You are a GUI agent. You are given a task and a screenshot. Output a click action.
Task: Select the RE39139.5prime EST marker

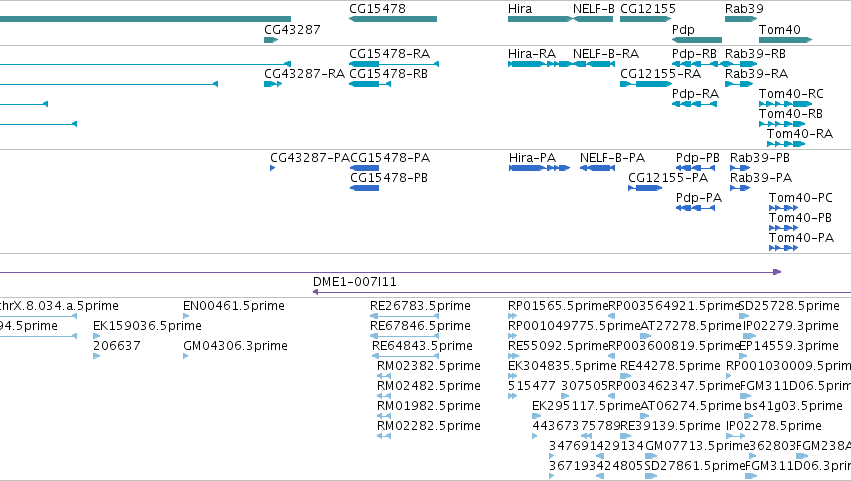(x=625, y=436)
